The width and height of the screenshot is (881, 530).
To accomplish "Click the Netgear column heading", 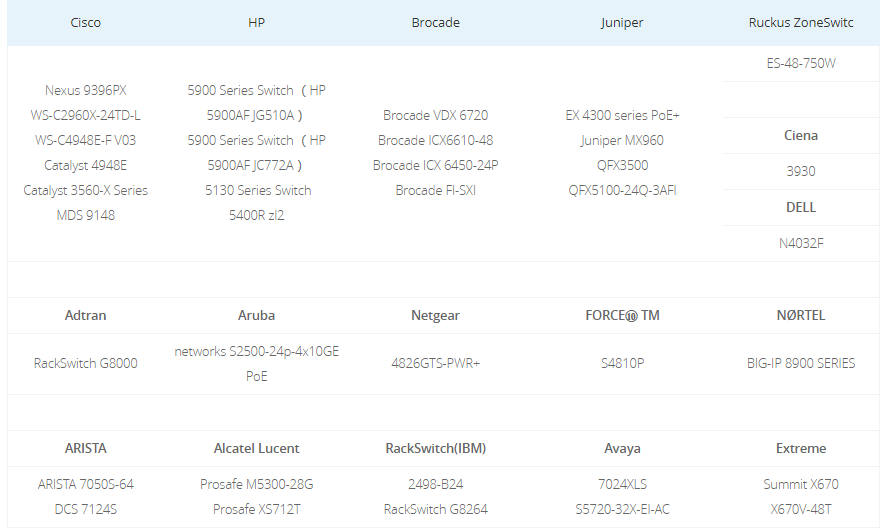I will 435,315.
